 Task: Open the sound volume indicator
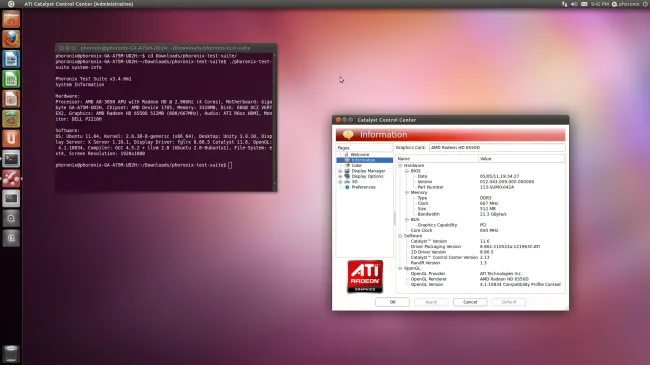pyautogui.click(x=574, y=4)
